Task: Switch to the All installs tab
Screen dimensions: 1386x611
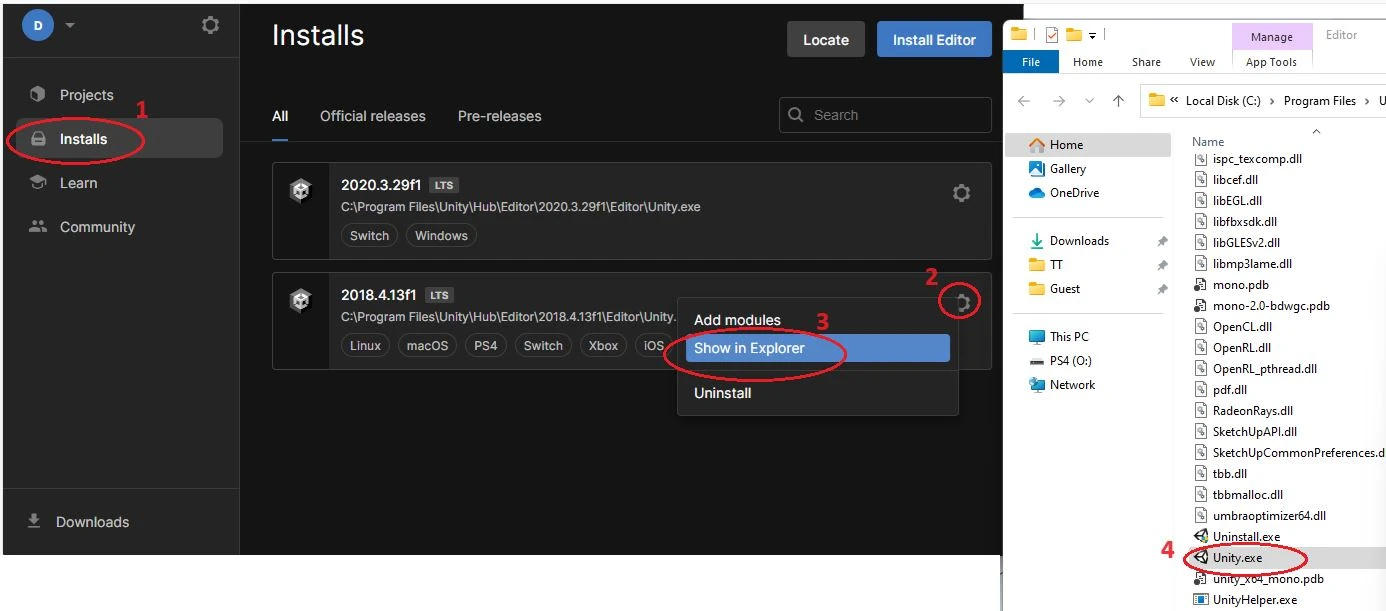Action: [x=280, y=116]
